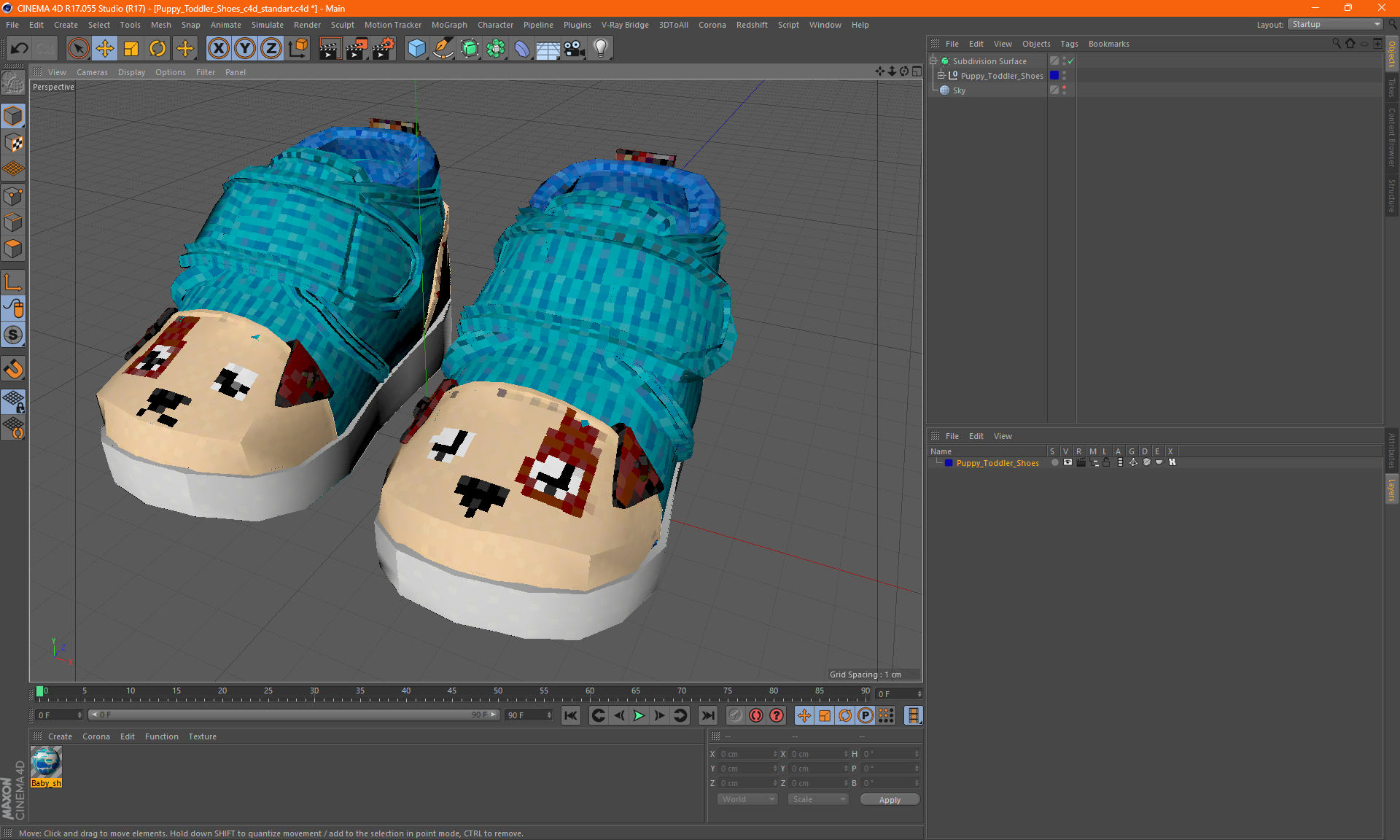Open the Floor environment icon
The image size is (1400, 840).
click(548, 49)
